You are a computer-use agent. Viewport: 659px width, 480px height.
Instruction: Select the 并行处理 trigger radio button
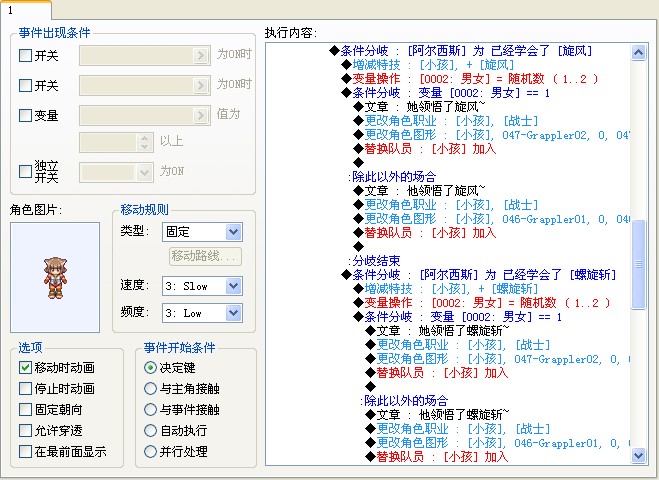click(x=150, y=451)
